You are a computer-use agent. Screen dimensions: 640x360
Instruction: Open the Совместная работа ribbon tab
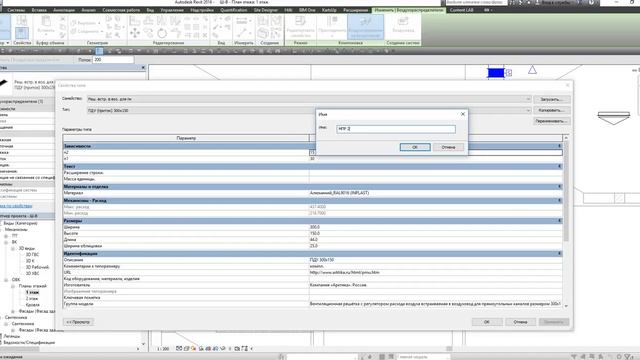coord(121,10)
